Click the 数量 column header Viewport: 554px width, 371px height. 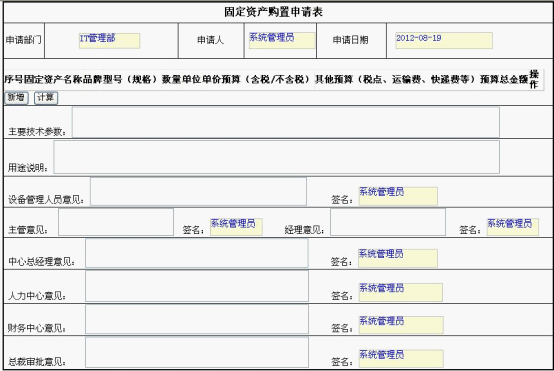(x=171, y=79)
